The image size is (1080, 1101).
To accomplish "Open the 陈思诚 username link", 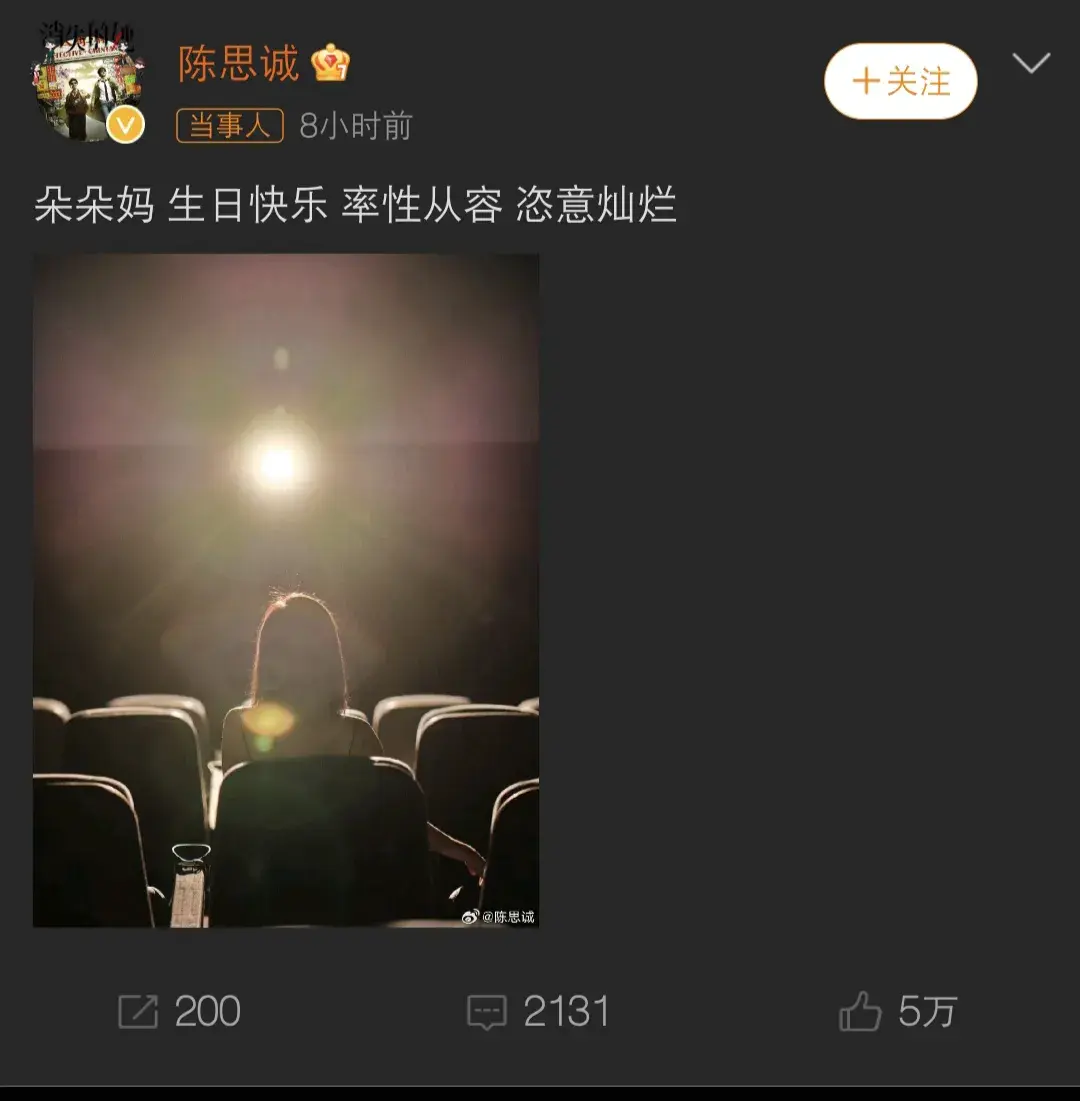I will click(239, 64).
